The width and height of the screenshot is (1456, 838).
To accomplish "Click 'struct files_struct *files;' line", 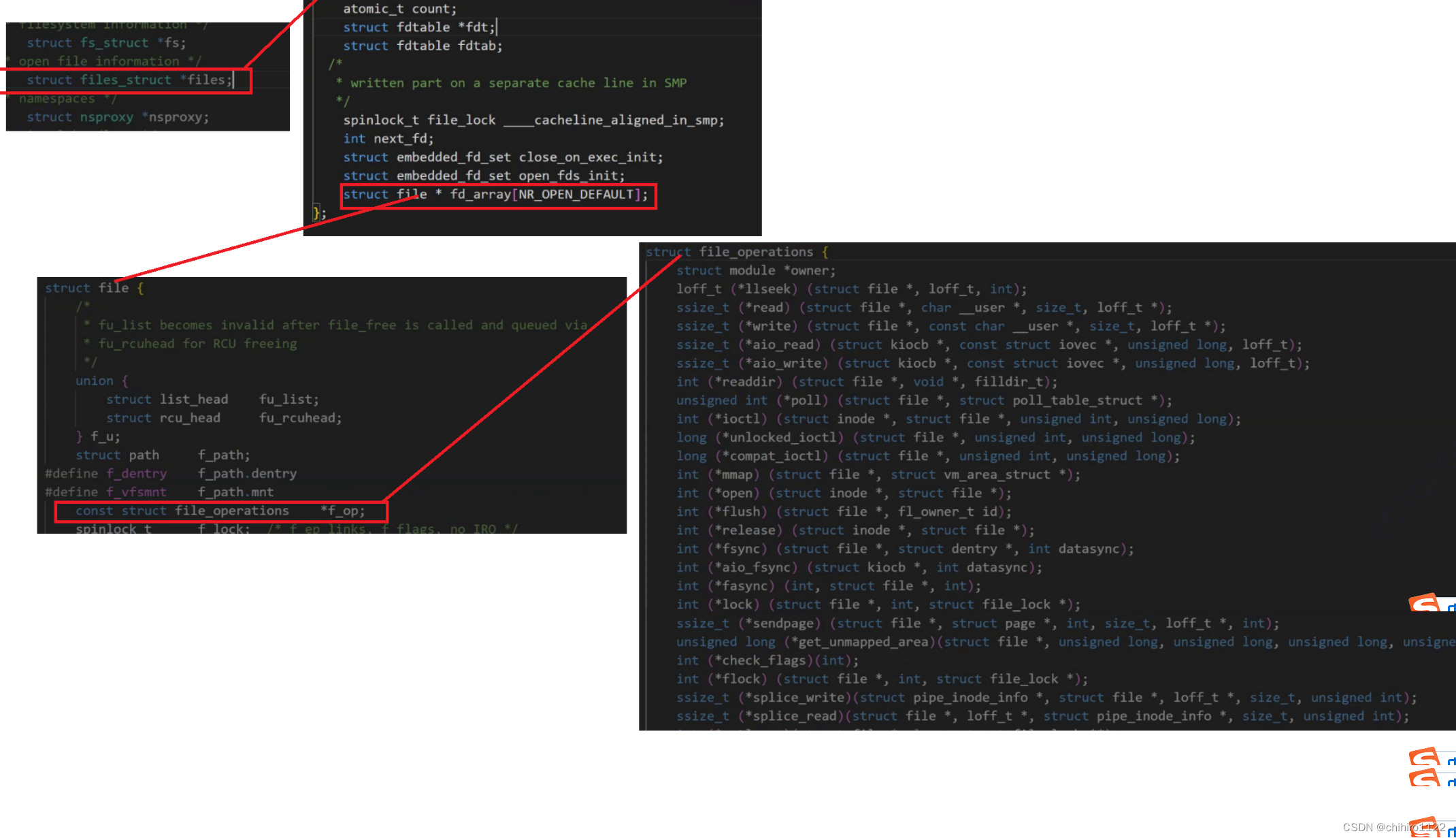I will click(129, 80).
